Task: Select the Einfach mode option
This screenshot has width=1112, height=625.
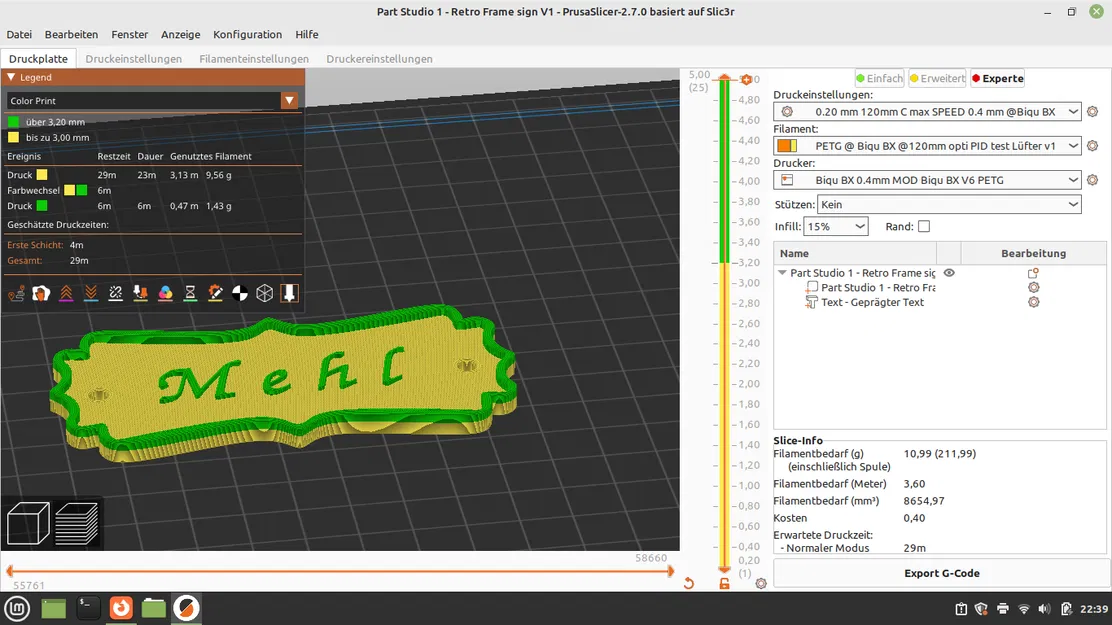Action: click(x=879, y=78)
